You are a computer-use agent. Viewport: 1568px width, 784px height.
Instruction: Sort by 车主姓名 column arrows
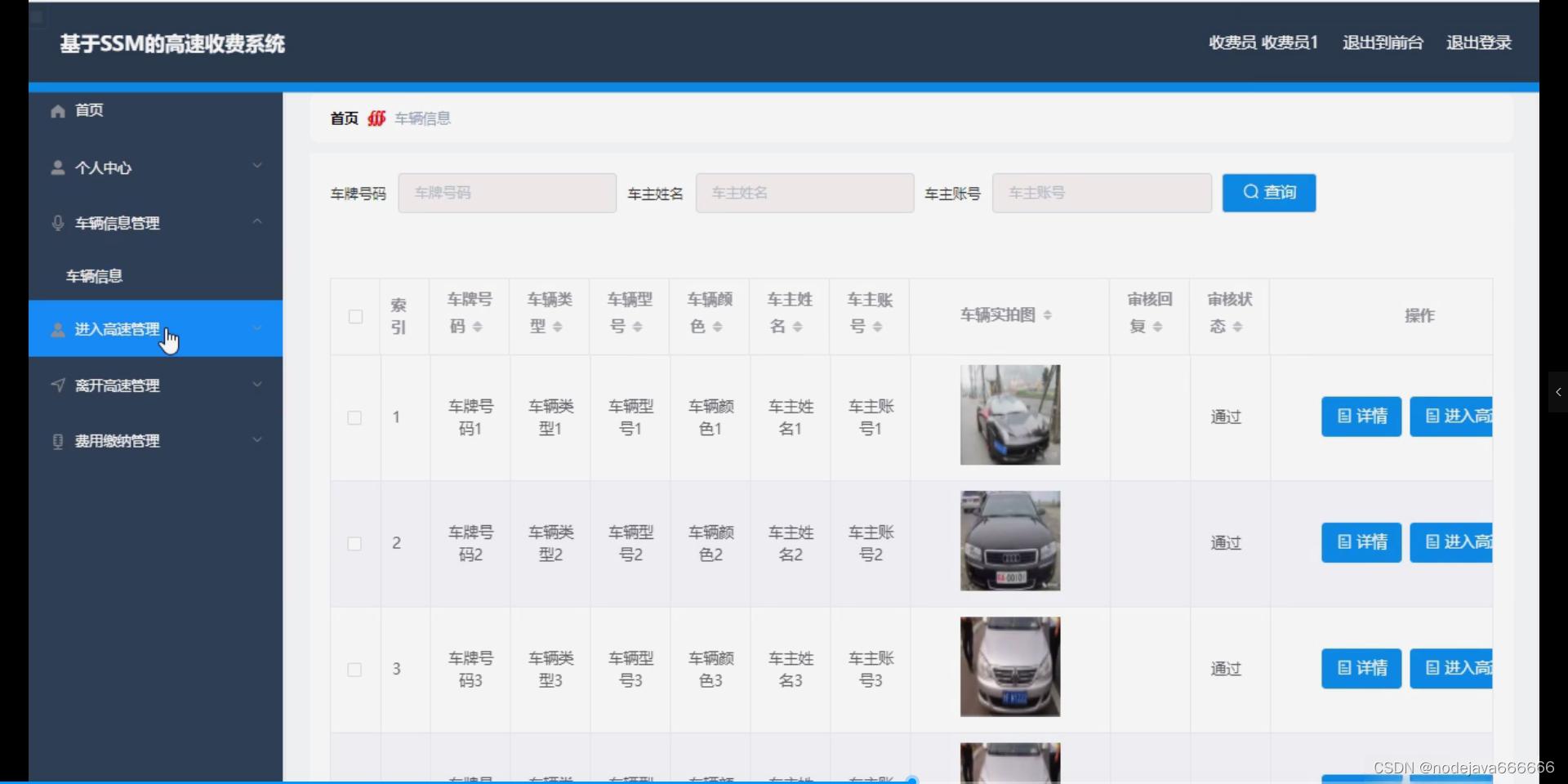coord(798,327)
